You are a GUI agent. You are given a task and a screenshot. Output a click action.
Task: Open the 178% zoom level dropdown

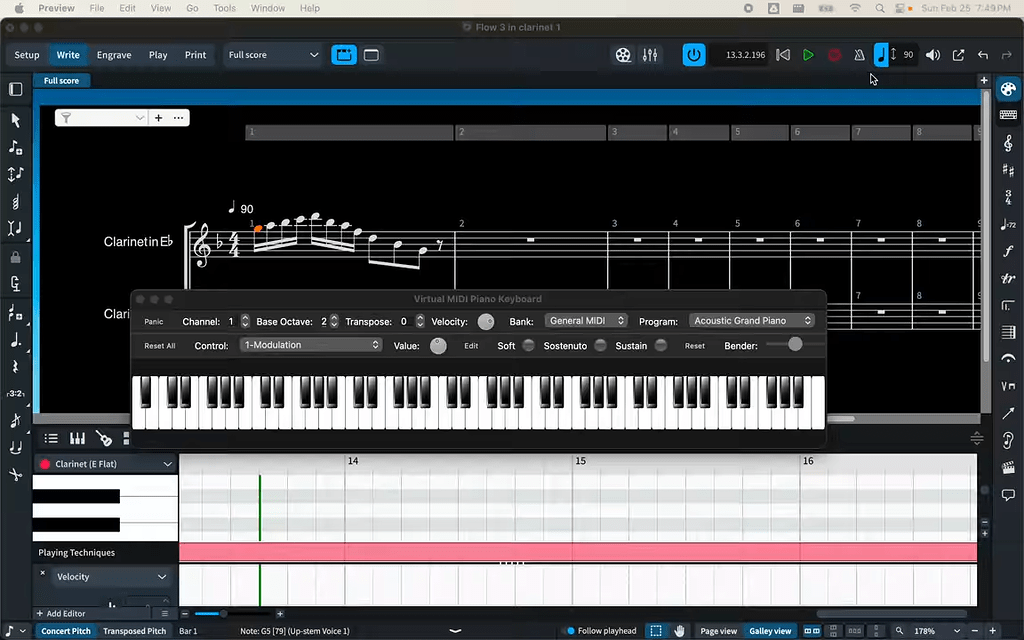(x=936, y=631)
